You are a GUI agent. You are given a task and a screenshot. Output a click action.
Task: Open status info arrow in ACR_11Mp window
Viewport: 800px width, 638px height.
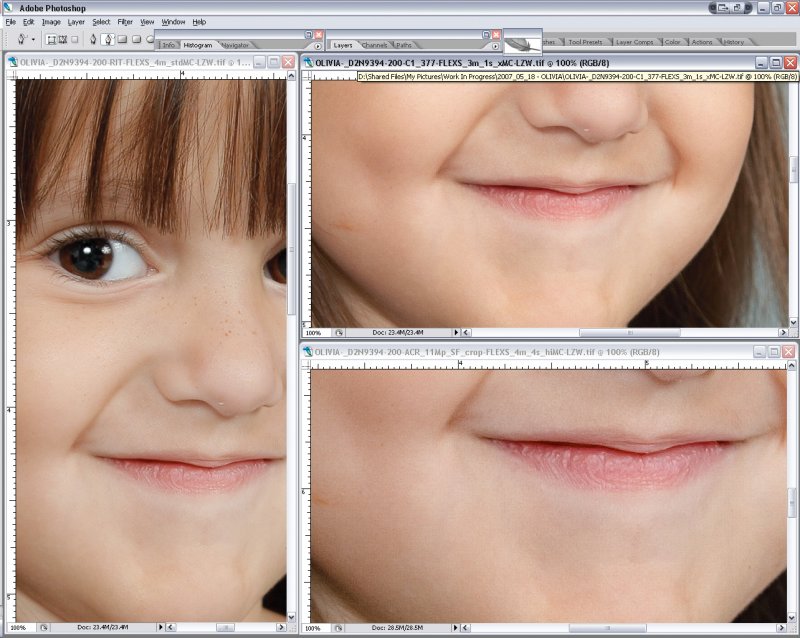tap(456, 628)
